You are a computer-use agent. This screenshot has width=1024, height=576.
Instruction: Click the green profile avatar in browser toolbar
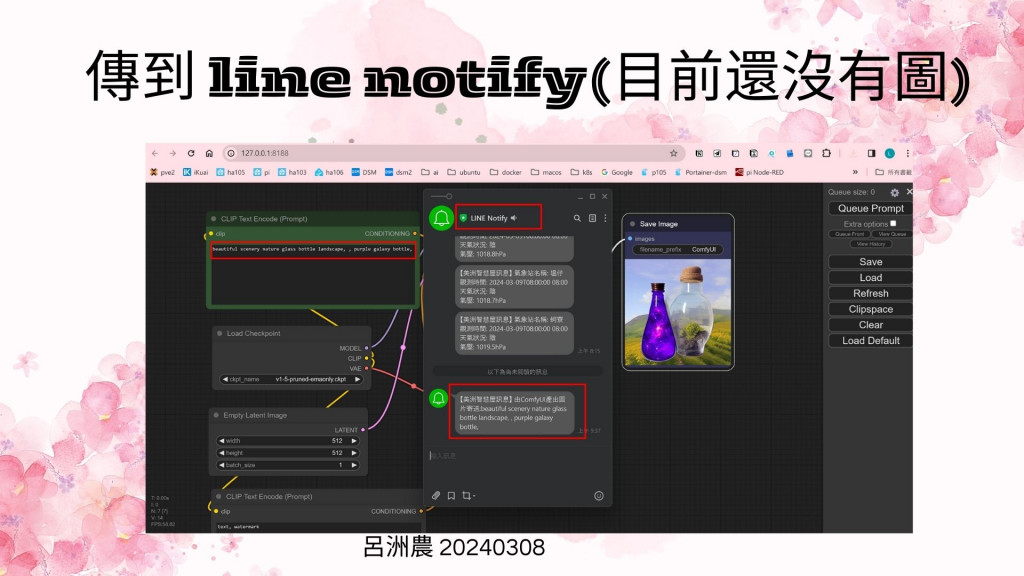click(x=889, y=153)
